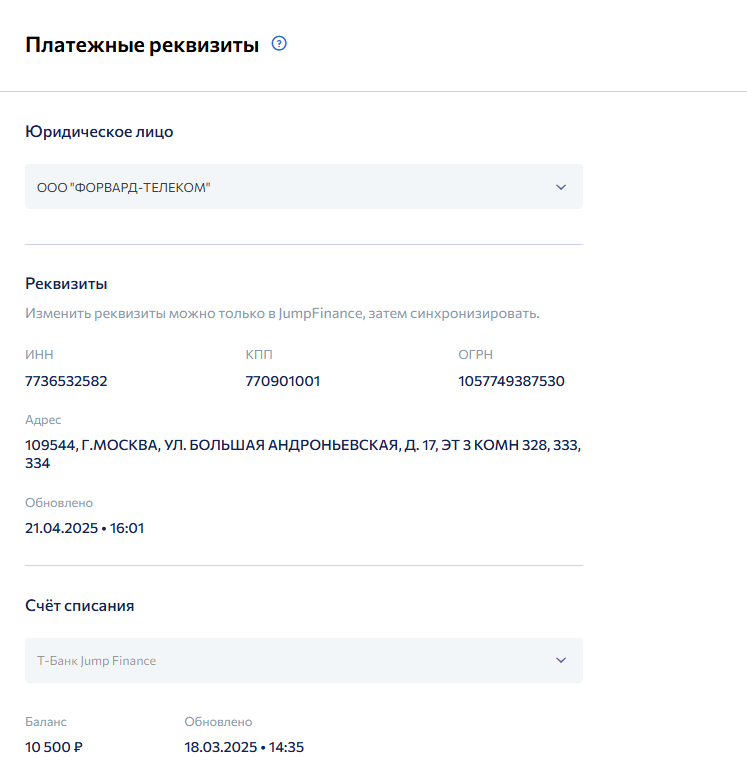Click the ИНН field label
The height and width of the screenshot is (780, 747).
click(38, 355)
